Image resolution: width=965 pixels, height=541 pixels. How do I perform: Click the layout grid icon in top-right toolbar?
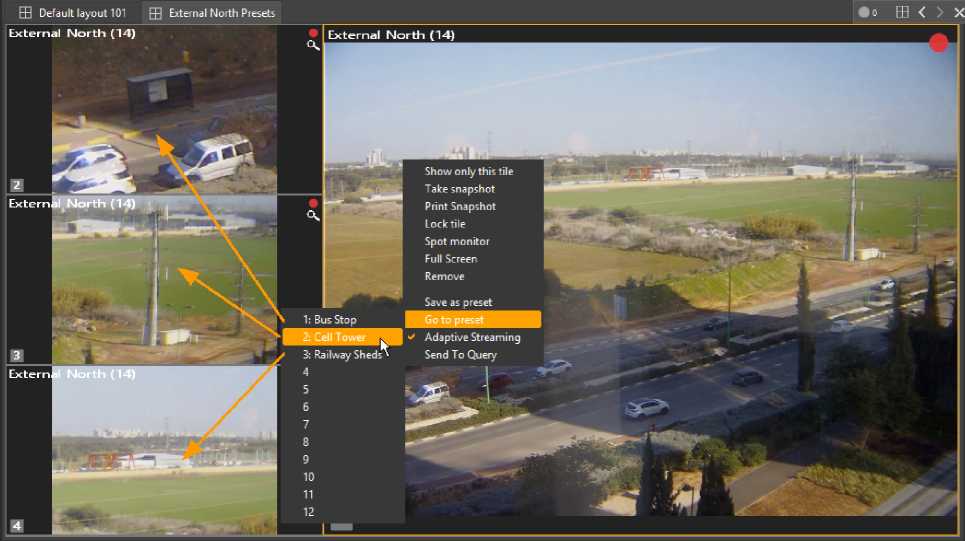902,13
